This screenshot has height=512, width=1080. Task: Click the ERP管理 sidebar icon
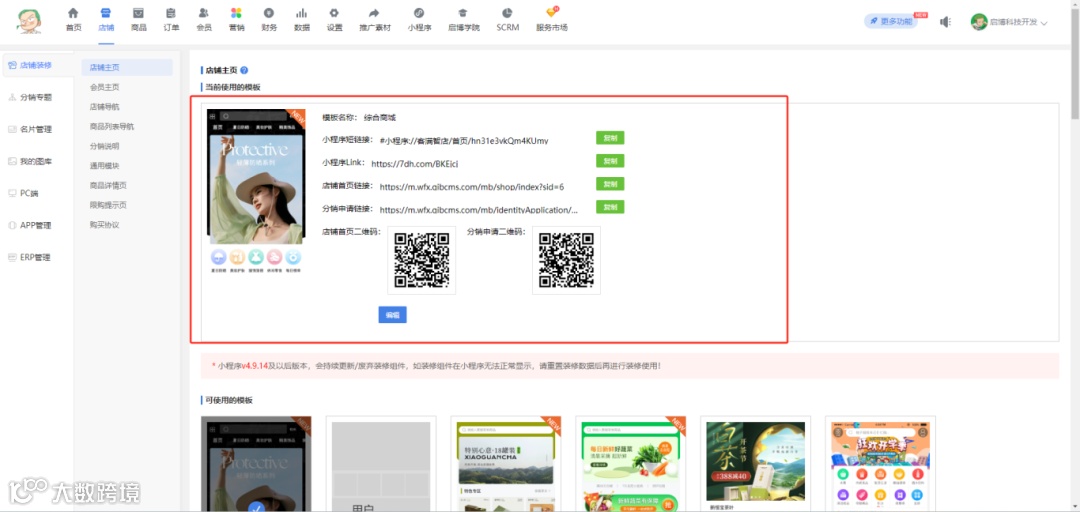coord(12,257)
